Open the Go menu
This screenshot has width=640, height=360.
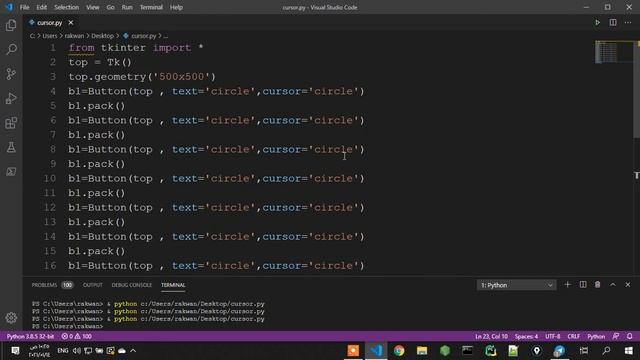click(x=110, y=7)
